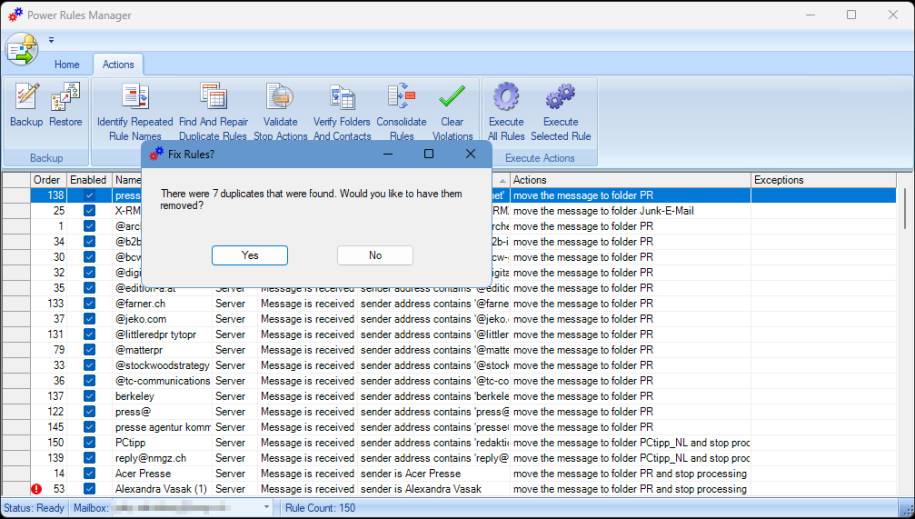915x519 pixels.
Task: Sort by the Order column header
Action: click(x=48, y=180)
